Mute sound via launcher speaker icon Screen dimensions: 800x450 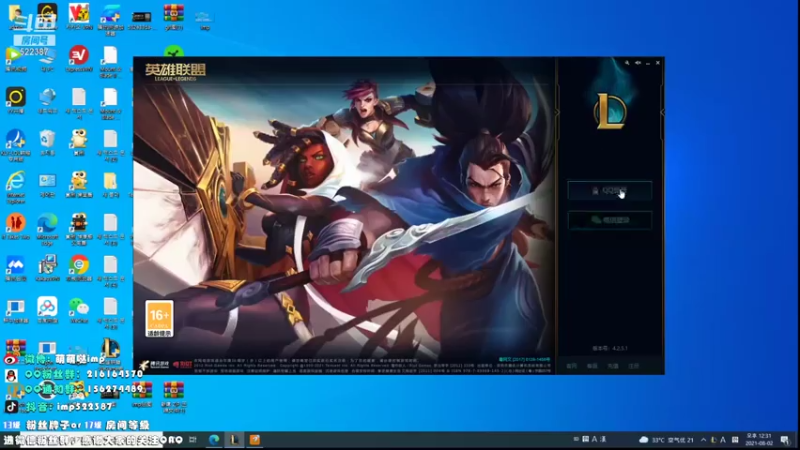click(x=638, y=63)
